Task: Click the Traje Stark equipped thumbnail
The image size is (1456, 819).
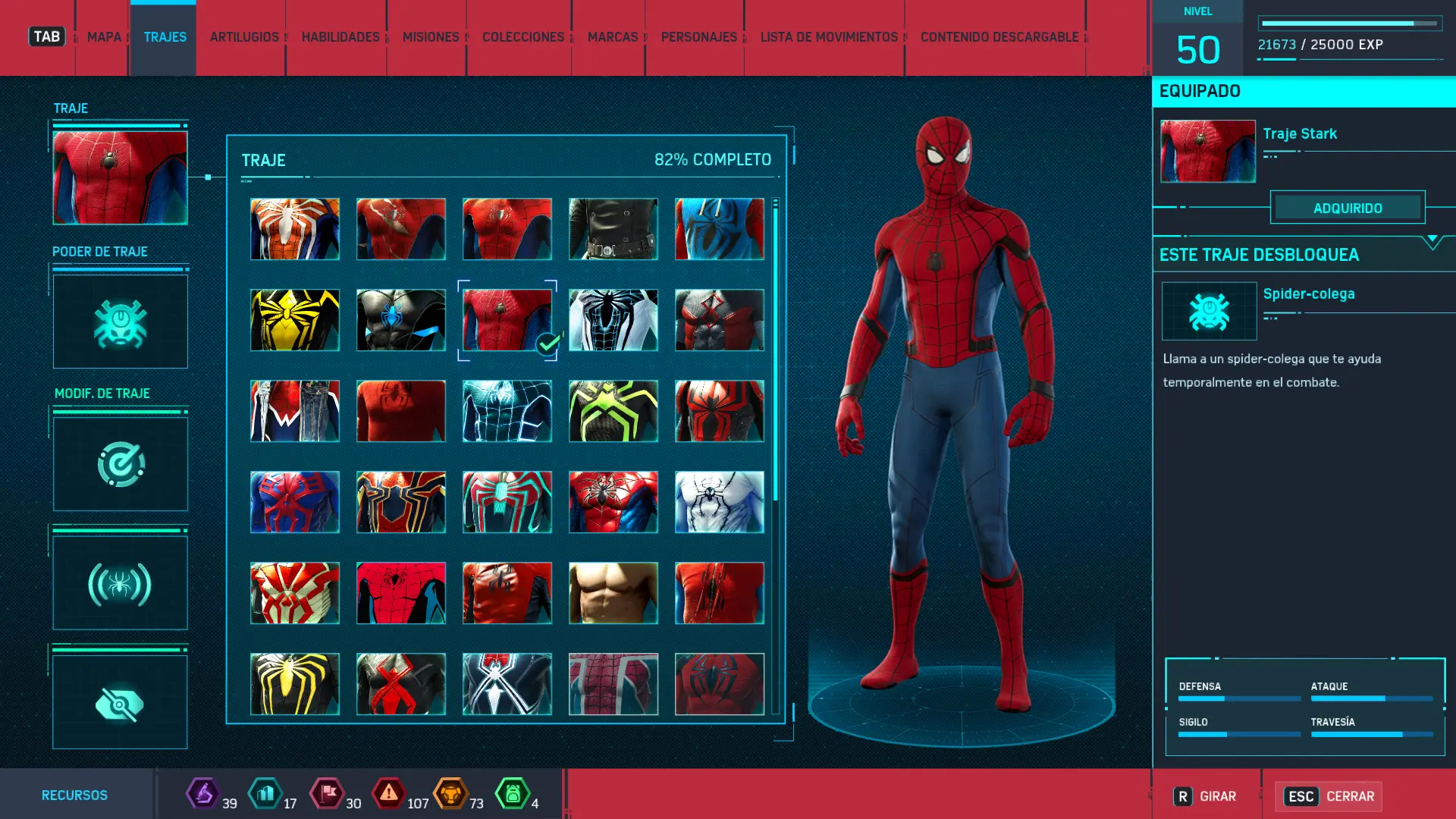Action: [1208, 151]
